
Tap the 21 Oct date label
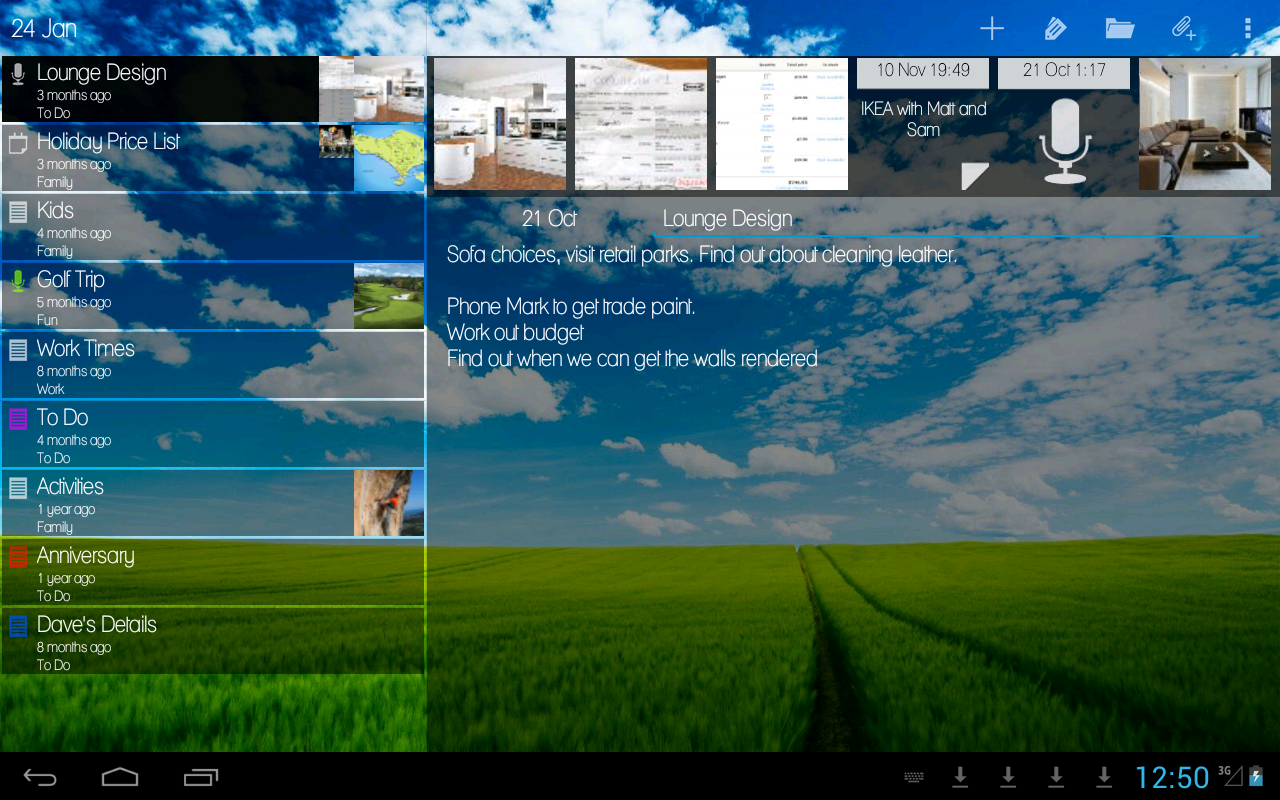[x=549, y=219]
